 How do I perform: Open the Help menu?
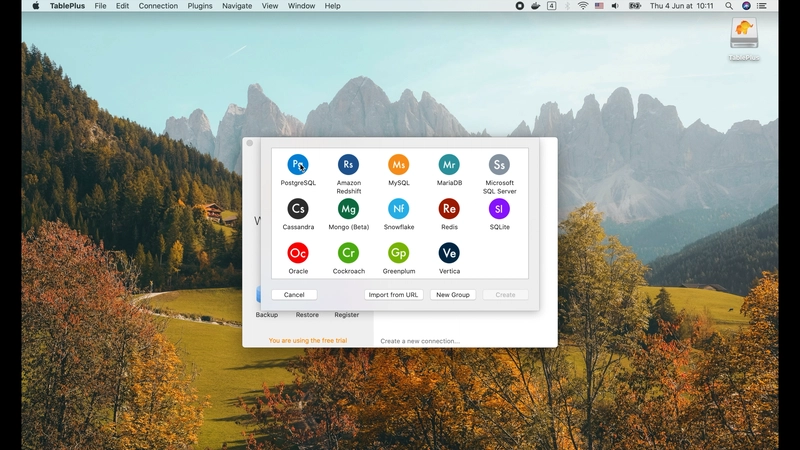click(333, 6)
